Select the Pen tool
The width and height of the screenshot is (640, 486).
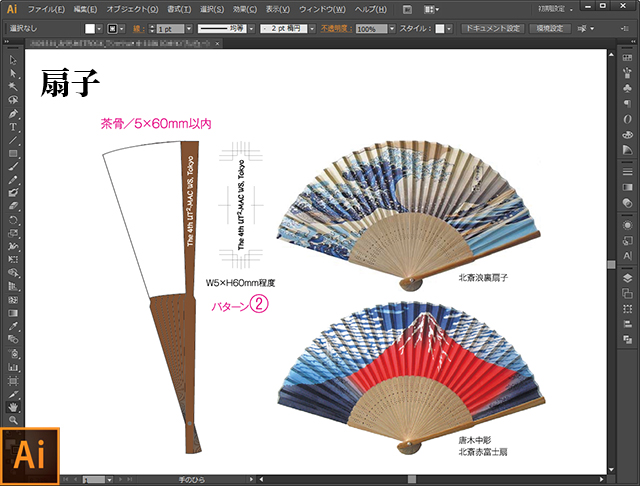pos(13,113)
